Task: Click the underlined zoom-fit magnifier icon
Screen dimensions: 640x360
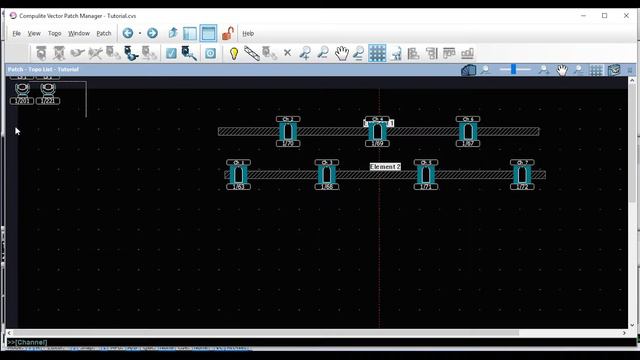Action: click(358, 53)
